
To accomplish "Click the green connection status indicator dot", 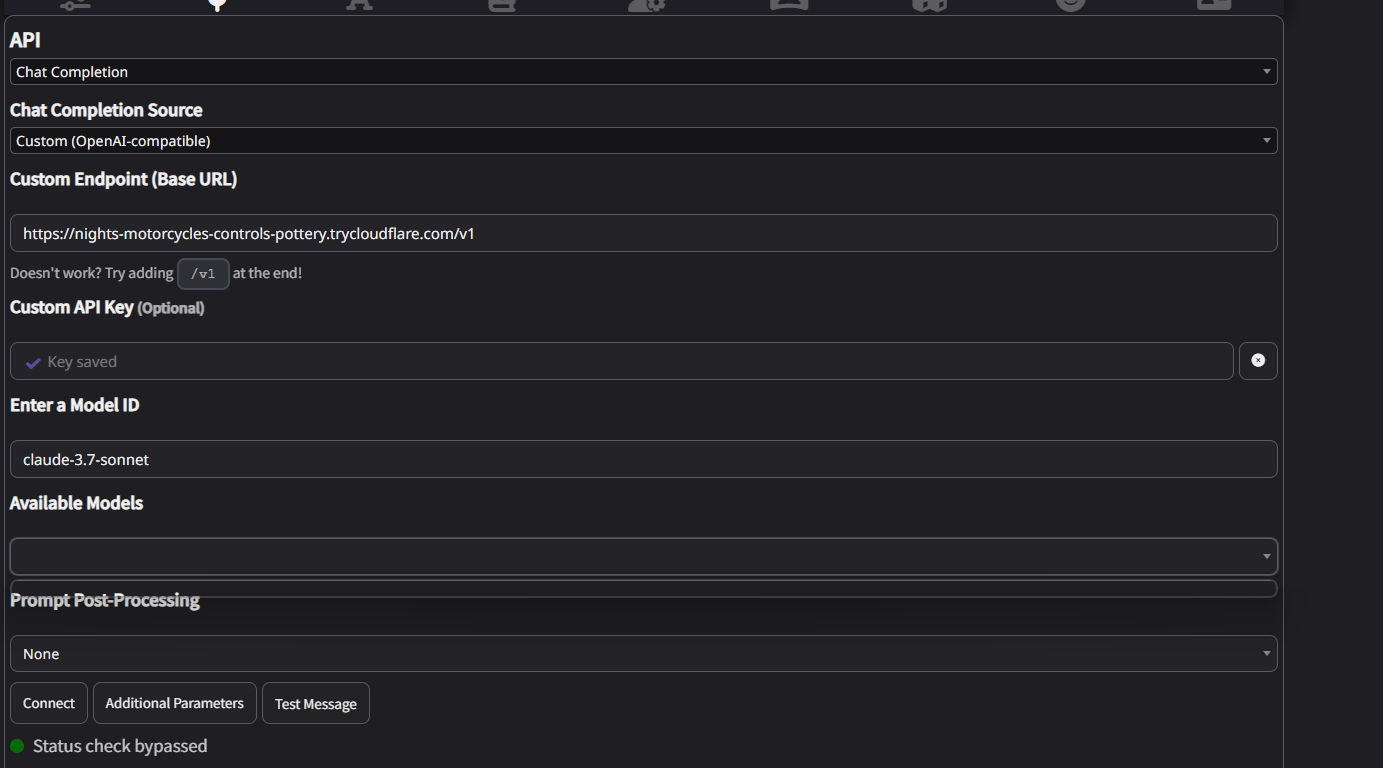I will point(17,746).
